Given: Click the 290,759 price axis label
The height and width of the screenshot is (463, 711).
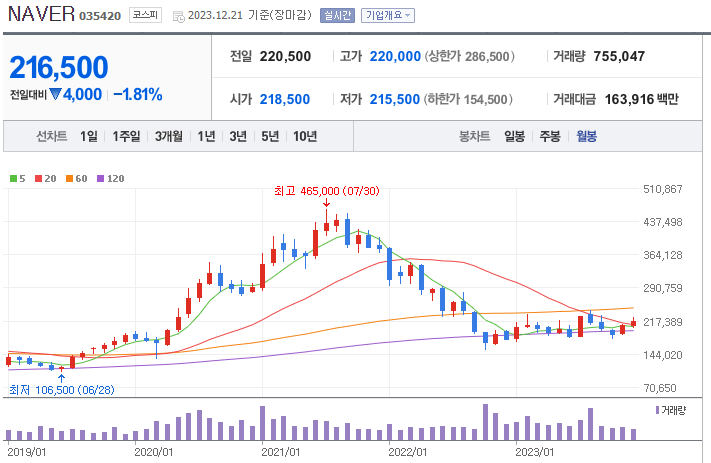Looking at the screenshot, I should (x=663, y=288).
